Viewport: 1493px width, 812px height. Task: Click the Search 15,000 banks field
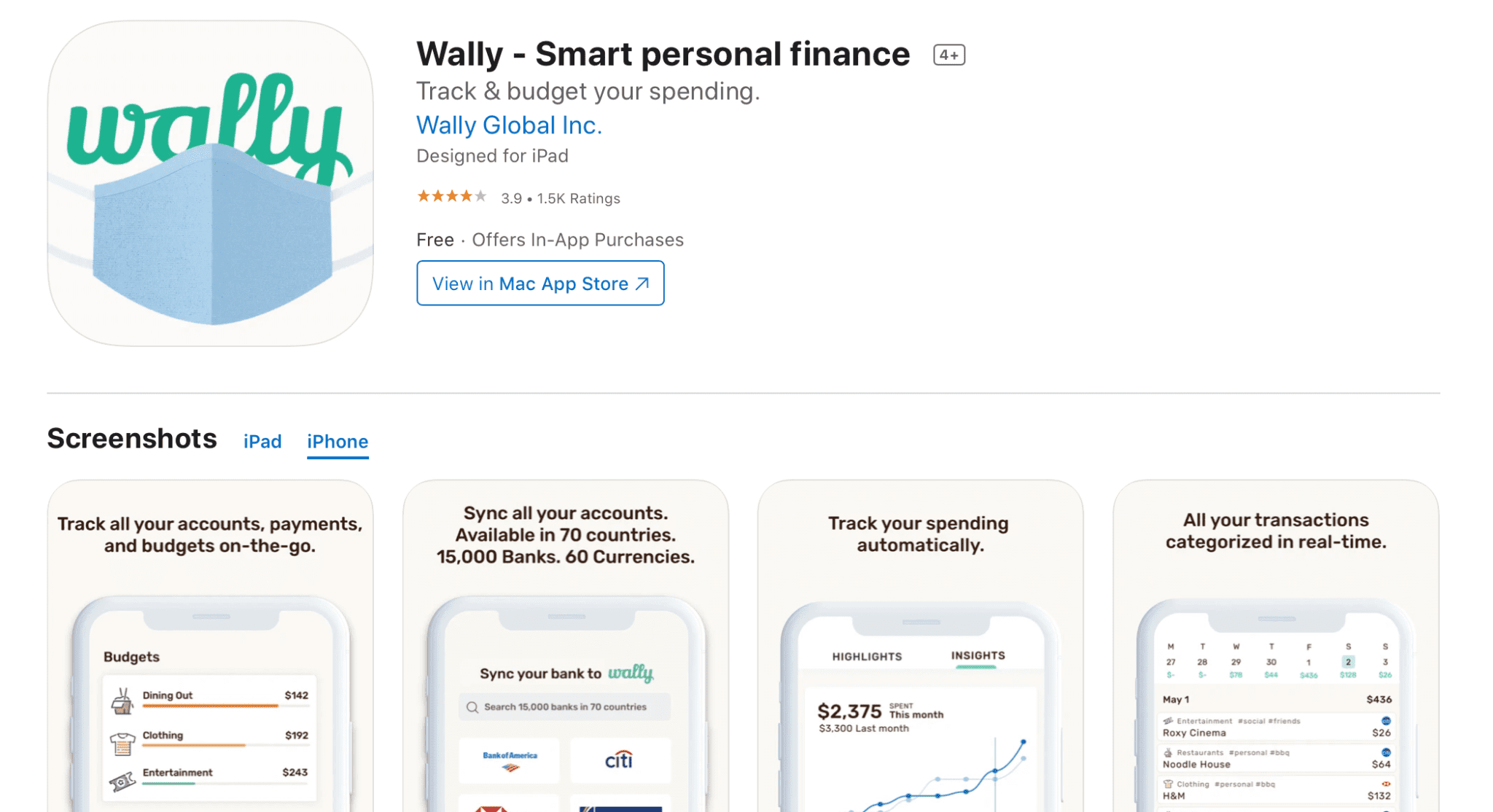coord(565,706)
